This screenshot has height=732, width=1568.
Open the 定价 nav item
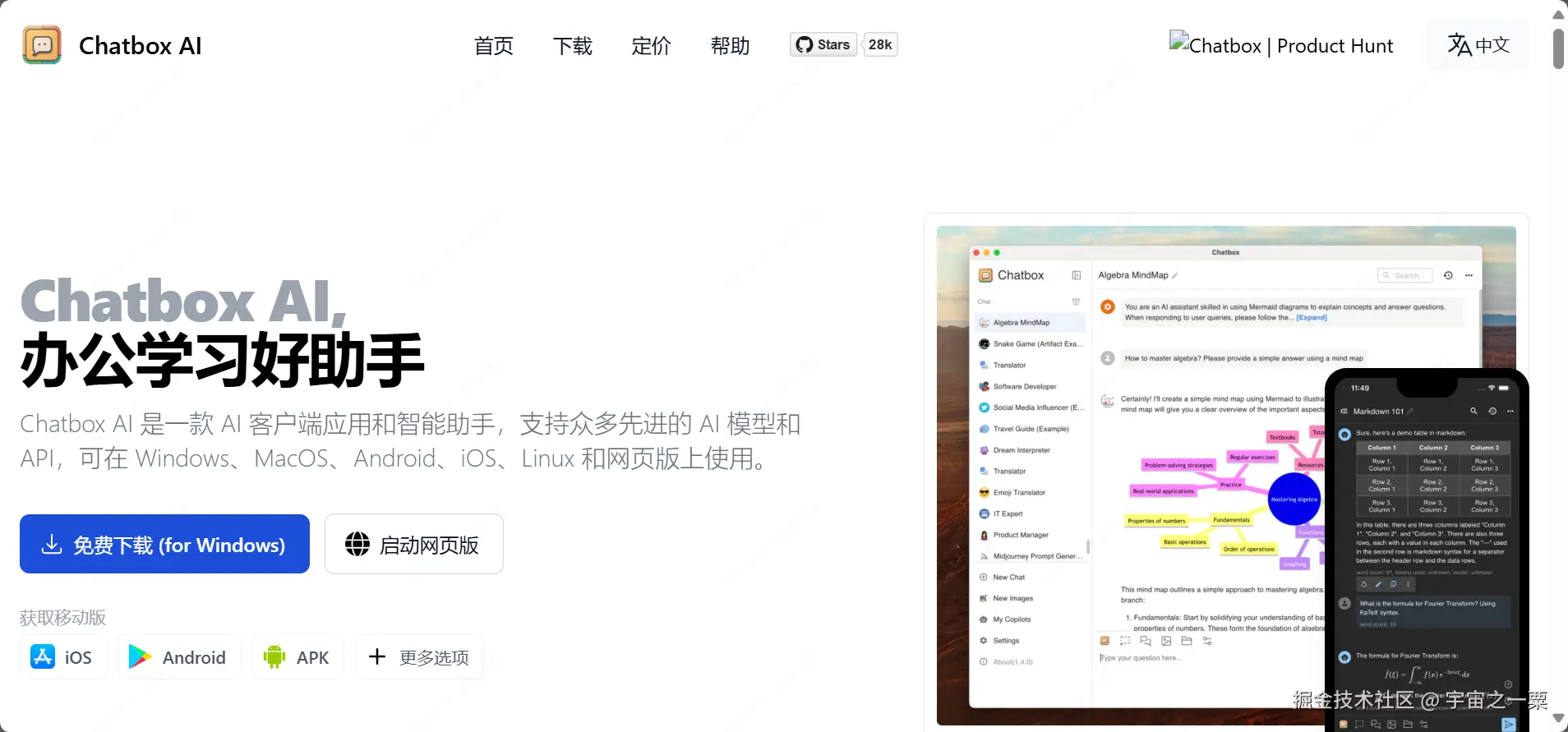(652, 46)
